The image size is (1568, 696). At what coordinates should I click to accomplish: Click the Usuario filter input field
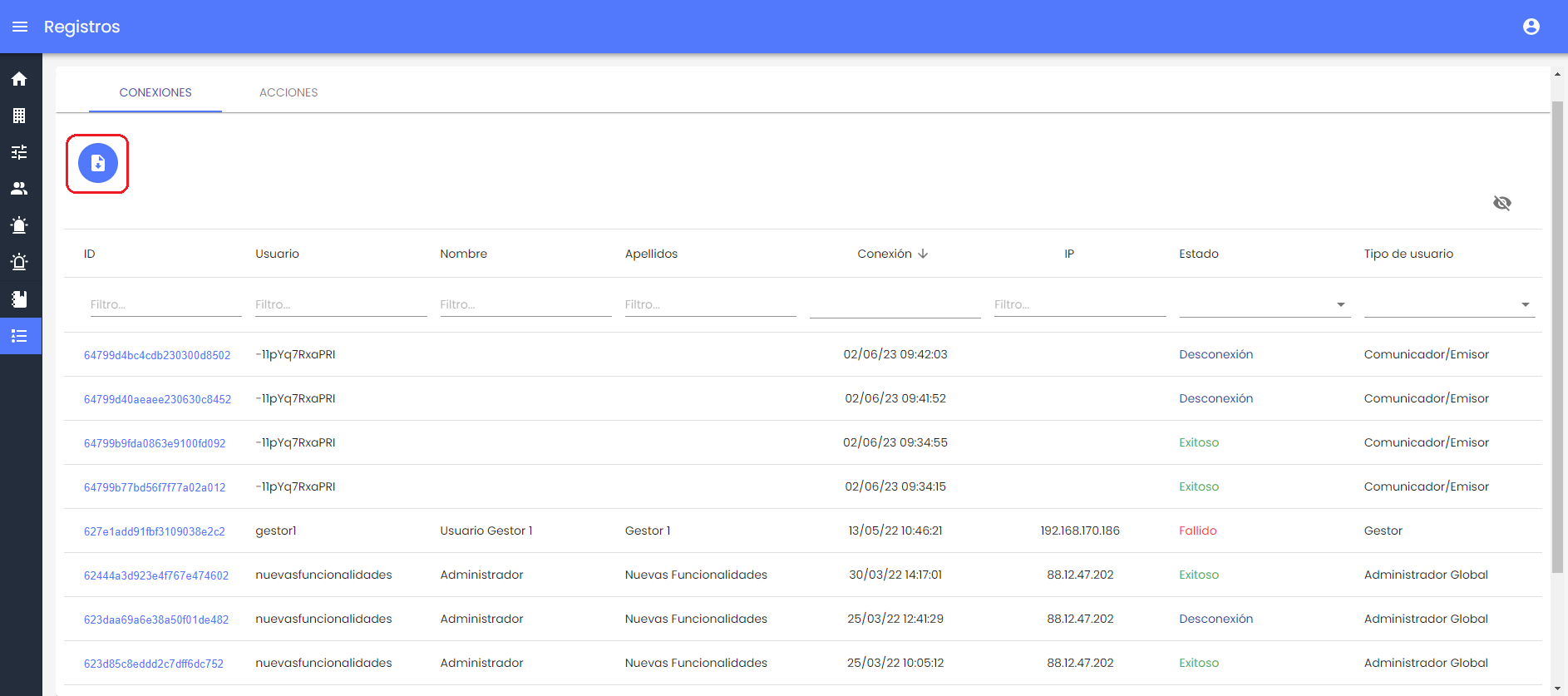(x=340, y=304)
